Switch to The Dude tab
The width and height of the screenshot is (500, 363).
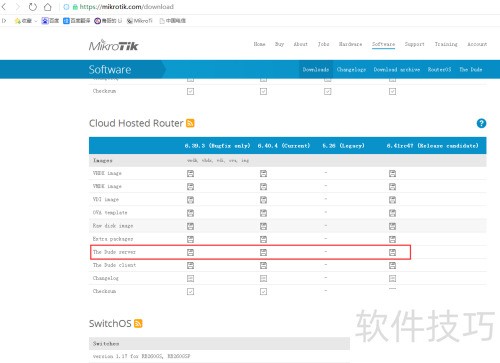(x=471, y=69)
